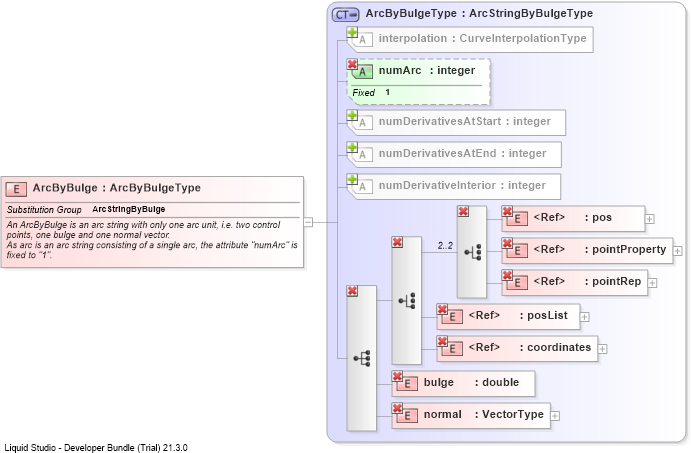691x453 pixels.
Task: Click the Fixed value field of numArc
Action: [x=387, y=92]
